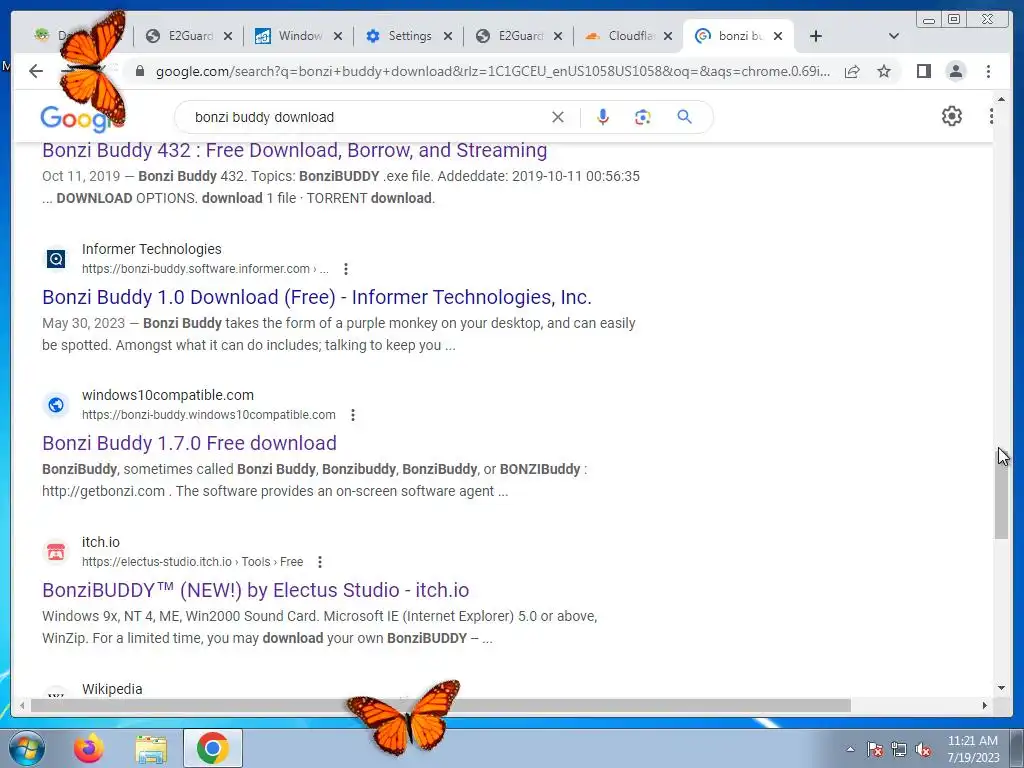Screen dimensions: 1024x768
Task: Click the Chrome address bar URL
Action: pos(492,71)
